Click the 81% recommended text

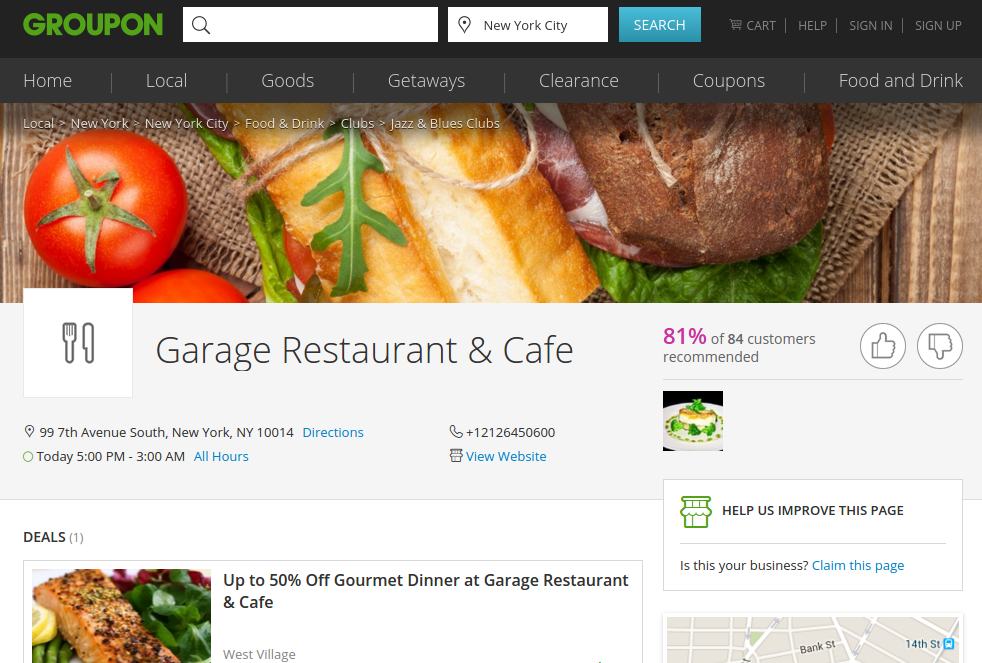pyautogui.click(x=739, y=346)
